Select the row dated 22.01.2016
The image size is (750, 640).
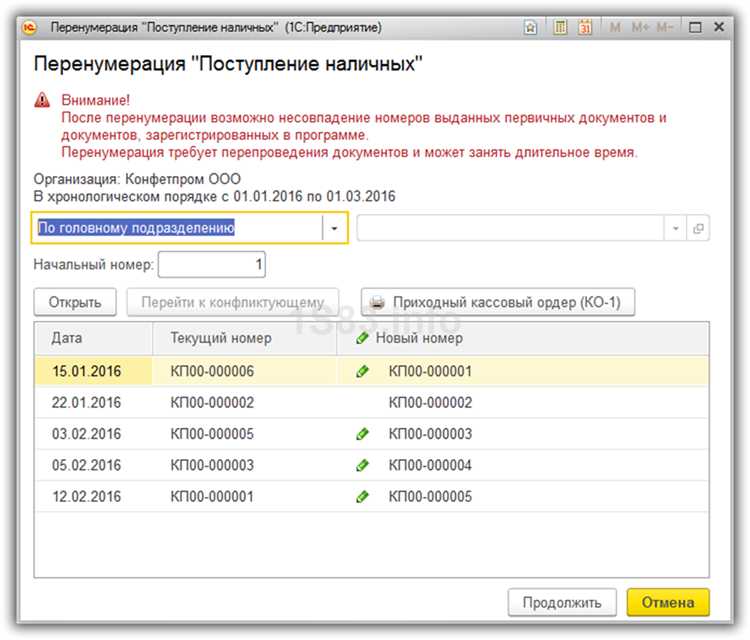(x=372, y=402)
